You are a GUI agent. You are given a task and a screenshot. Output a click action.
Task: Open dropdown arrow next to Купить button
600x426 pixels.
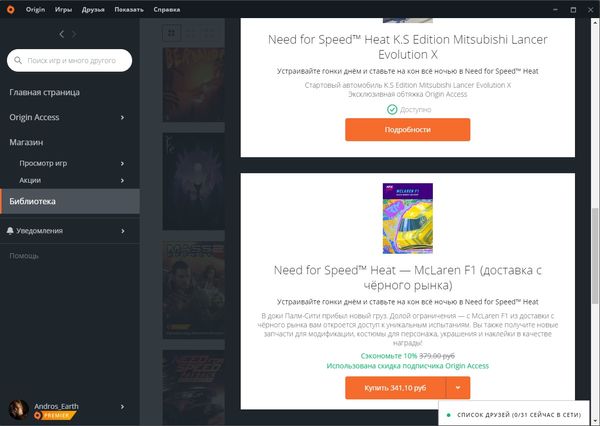point(458,388)
